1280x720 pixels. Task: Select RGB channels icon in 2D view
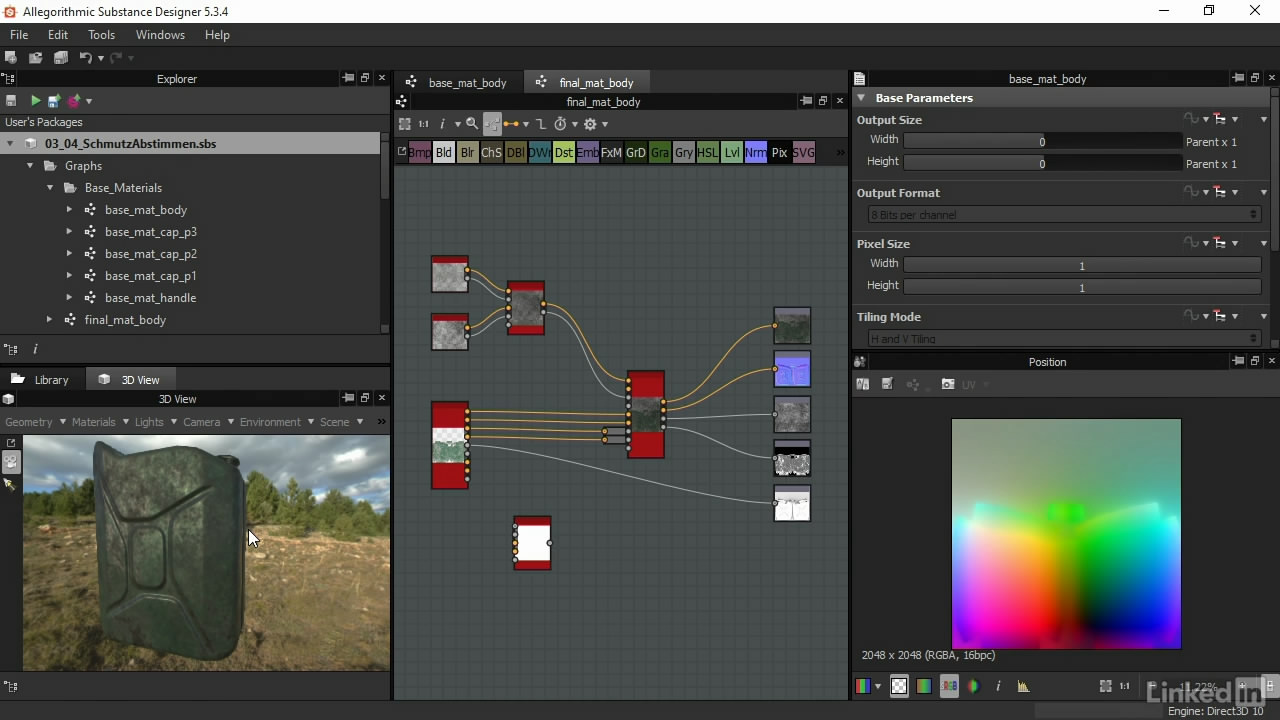(862, 686)
